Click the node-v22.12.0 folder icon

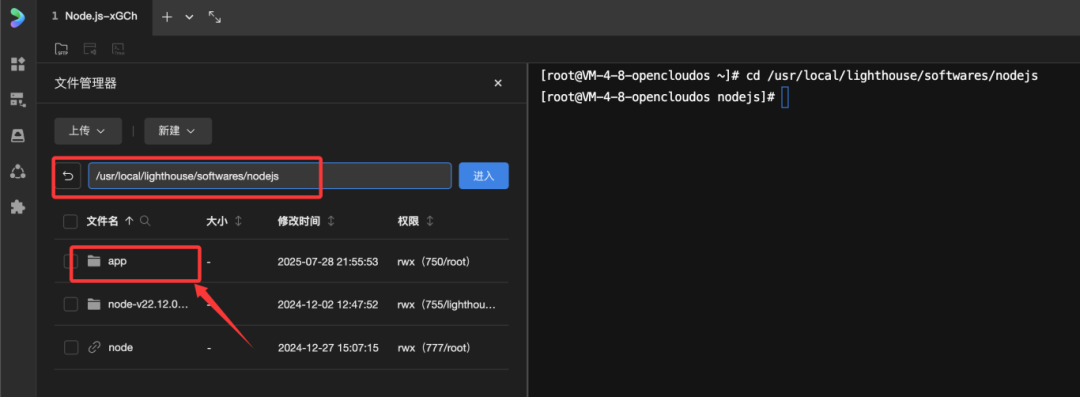[94, 304]
